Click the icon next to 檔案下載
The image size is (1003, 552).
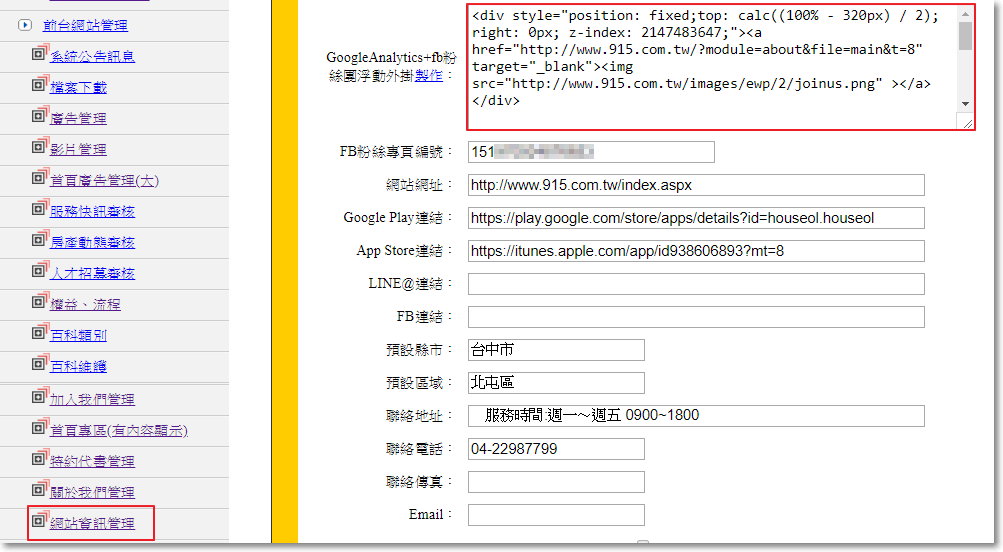pyautogui.click(x=40, y=86)
